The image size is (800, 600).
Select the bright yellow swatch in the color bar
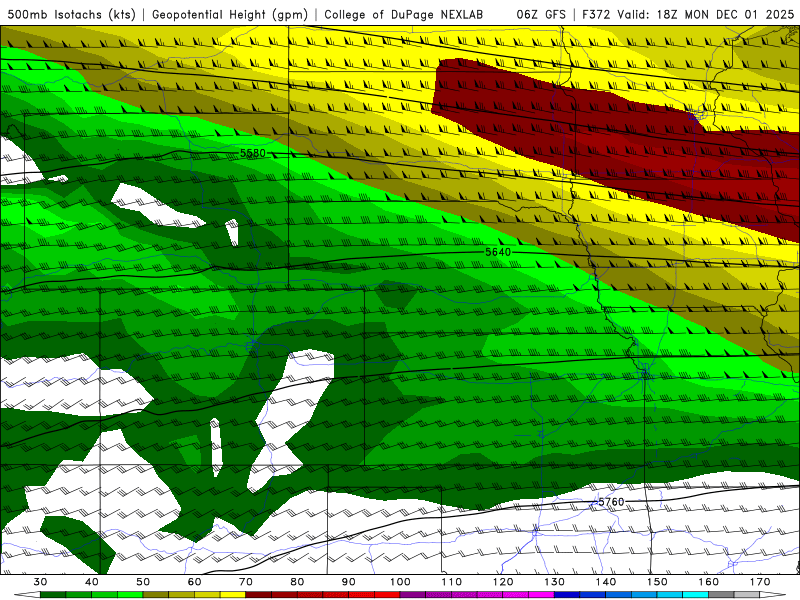(233, 595)
